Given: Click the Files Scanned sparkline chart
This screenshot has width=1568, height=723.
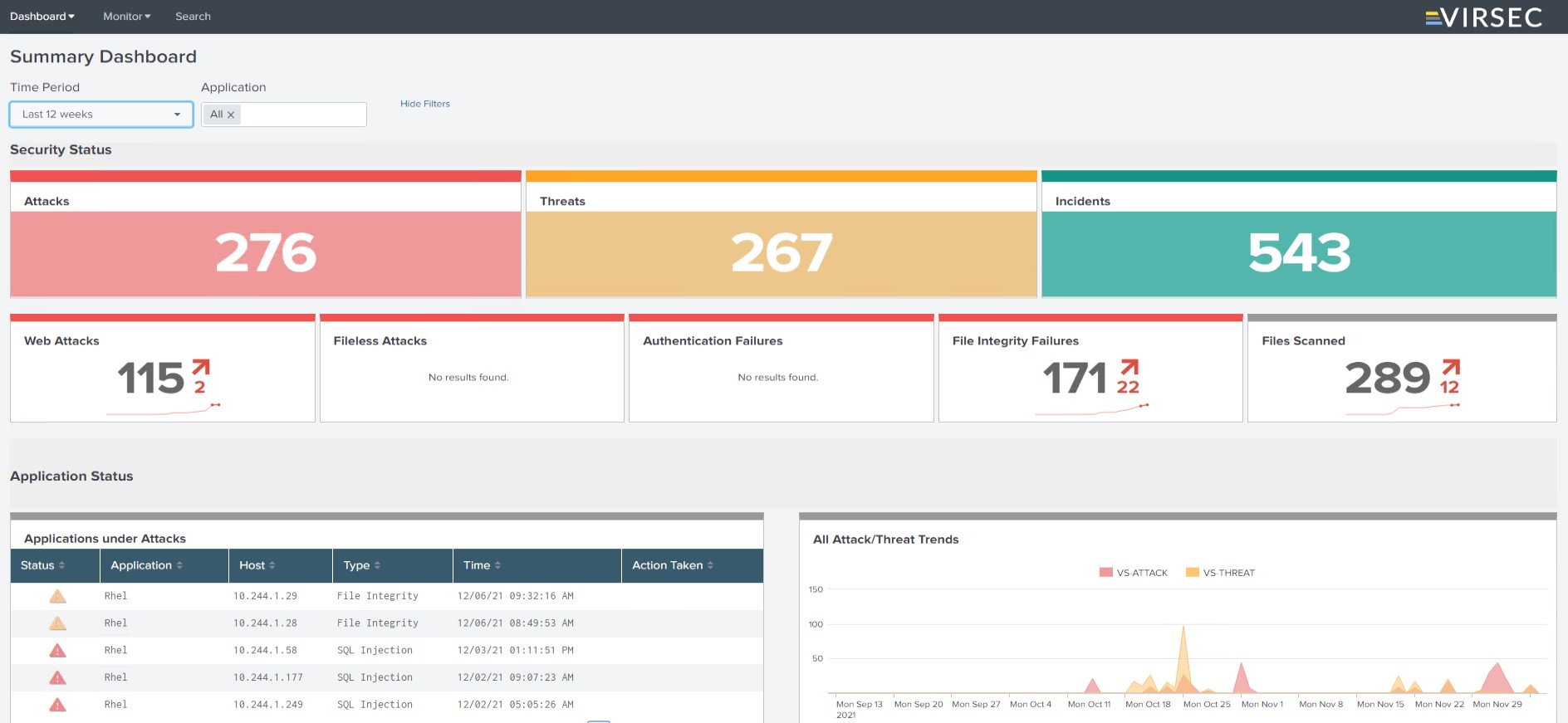Looking at the screenshot, I should [x=1403, y=409].
